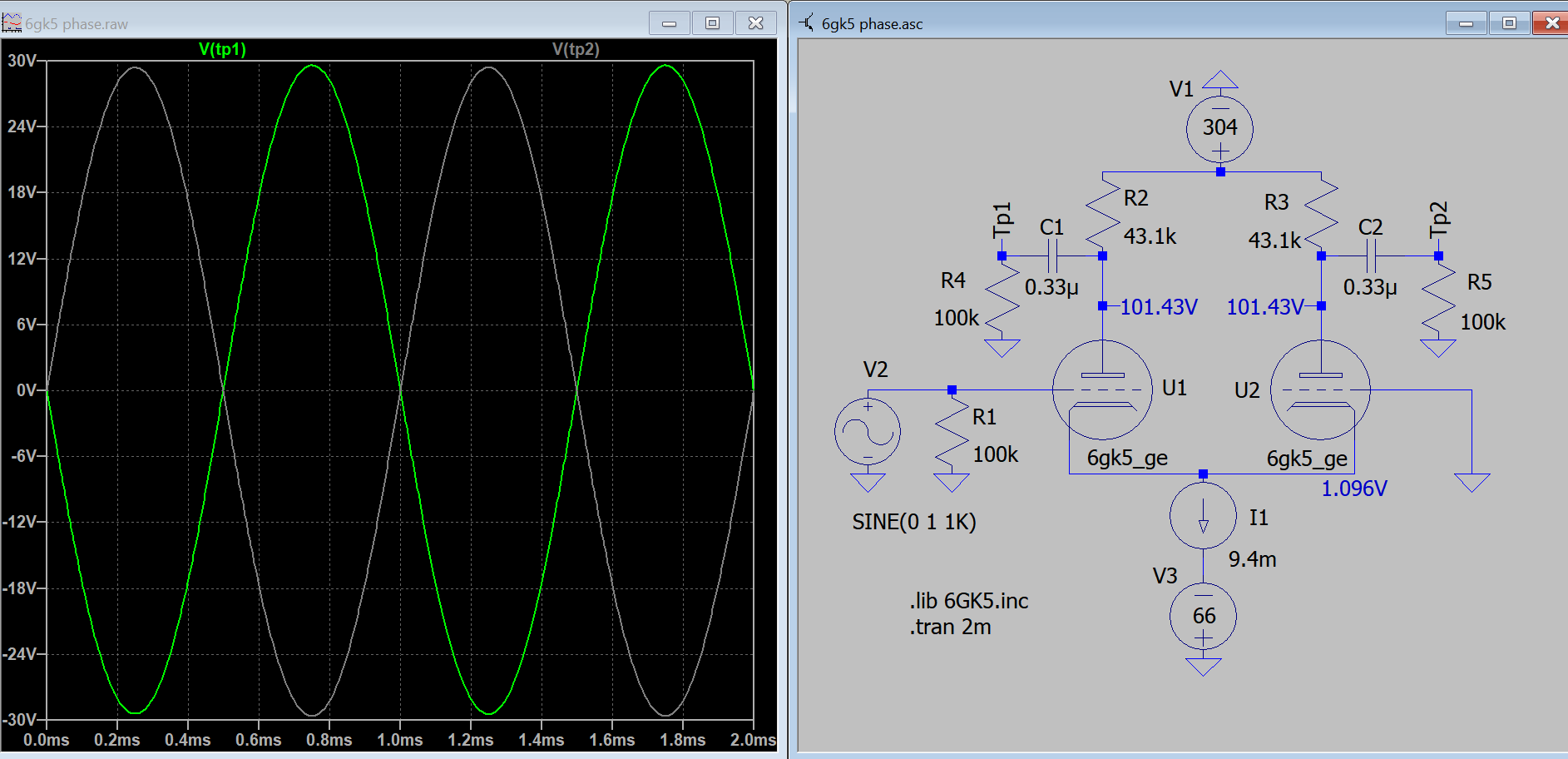Click the ground symbol at U2 grid wire

[x=1472, y=483]
